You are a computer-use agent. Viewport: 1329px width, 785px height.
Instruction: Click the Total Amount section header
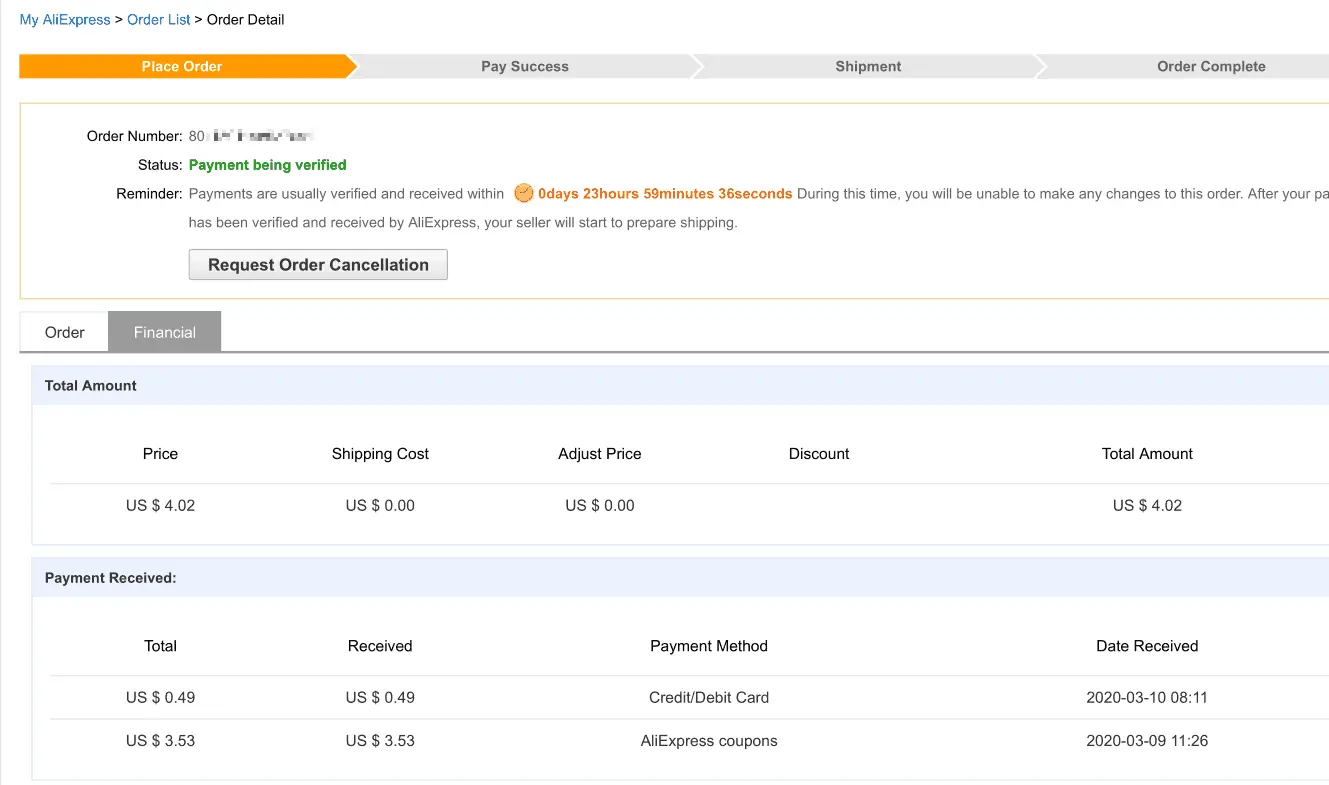pyautogui.click(x=680, y=386)
